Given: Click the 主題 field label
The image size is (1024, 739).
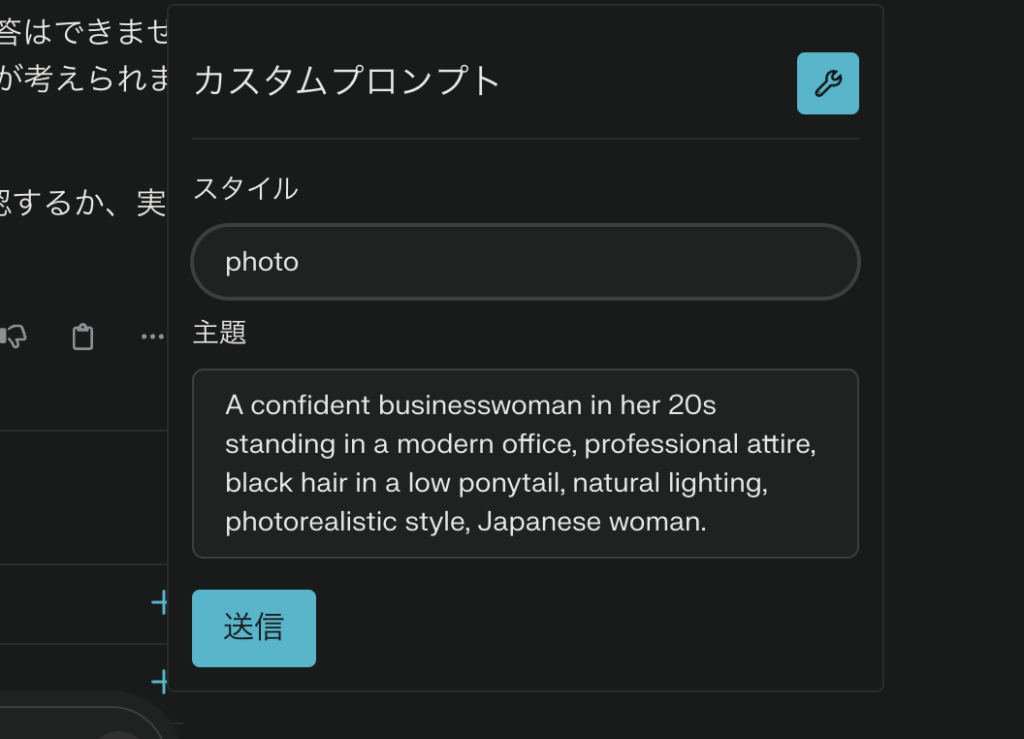Looking at the screenshot, I should tap(219, 332).
